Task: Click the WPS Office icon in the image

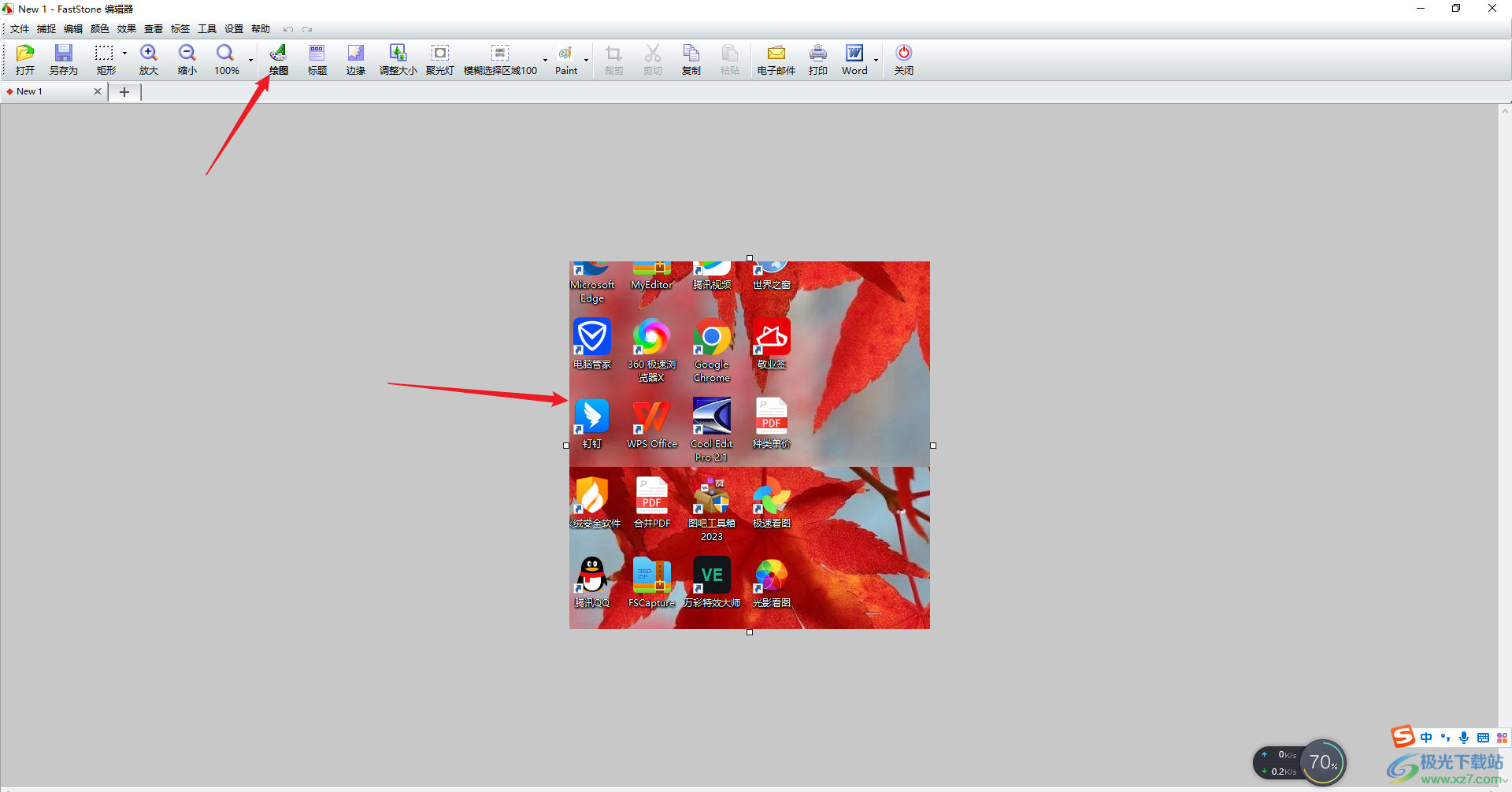Action: [652, 416]
